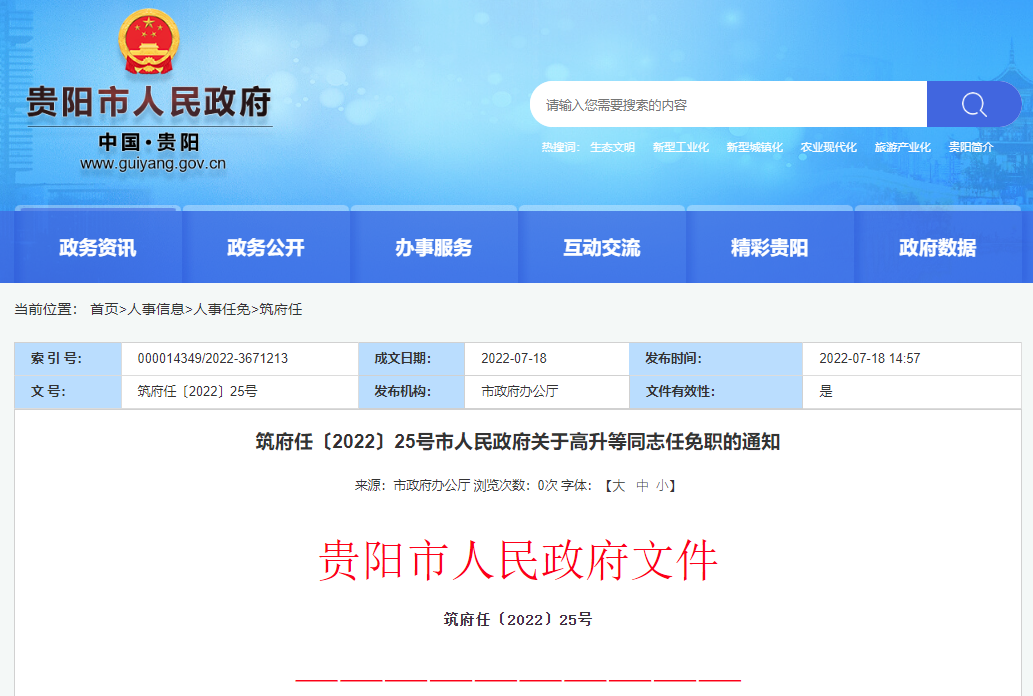The width and height of the screenshot is (1033, 696).
Task: Click 人事信息 breadcrumb link
Action: (156, 310)
